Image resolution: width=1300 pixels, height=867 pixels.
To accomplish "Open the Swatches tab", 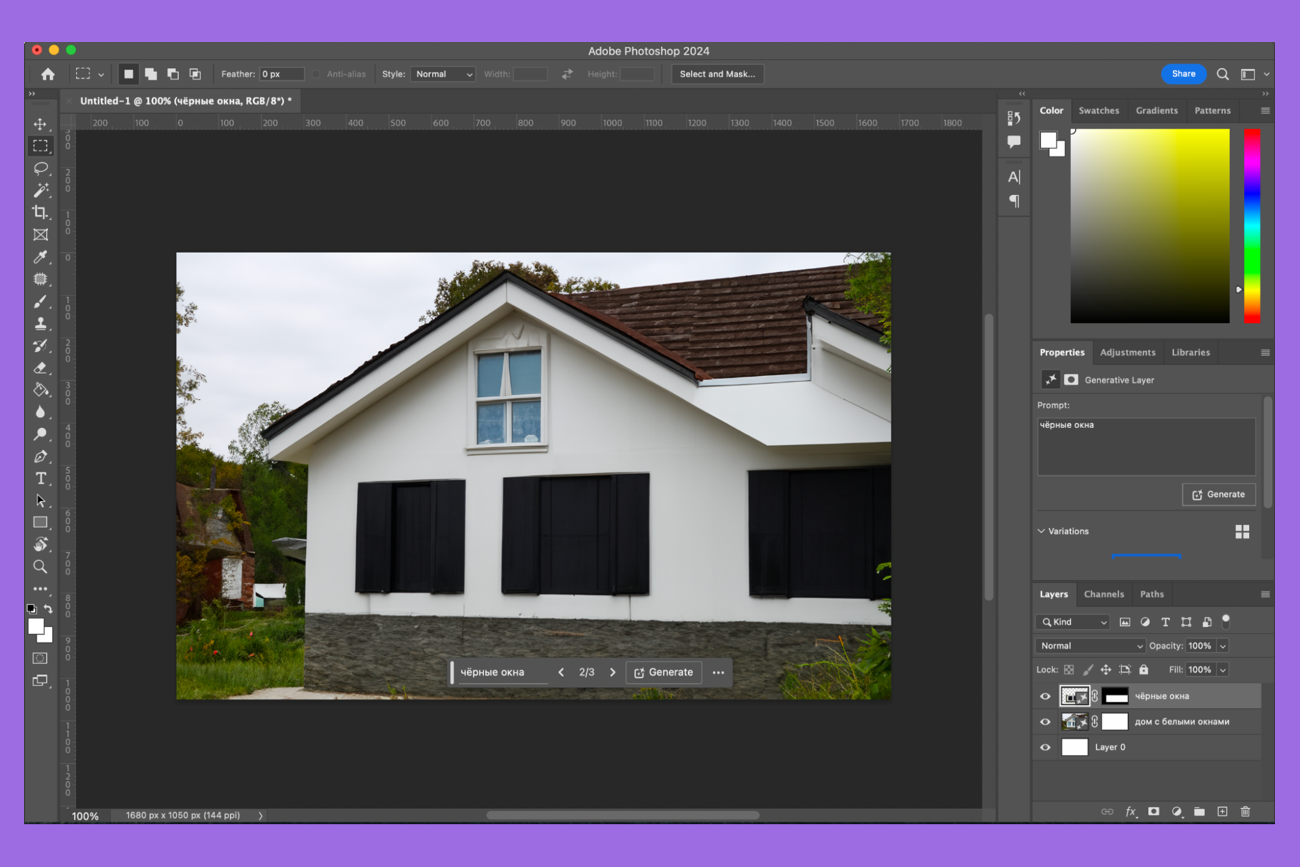I will pos(1098,111).
